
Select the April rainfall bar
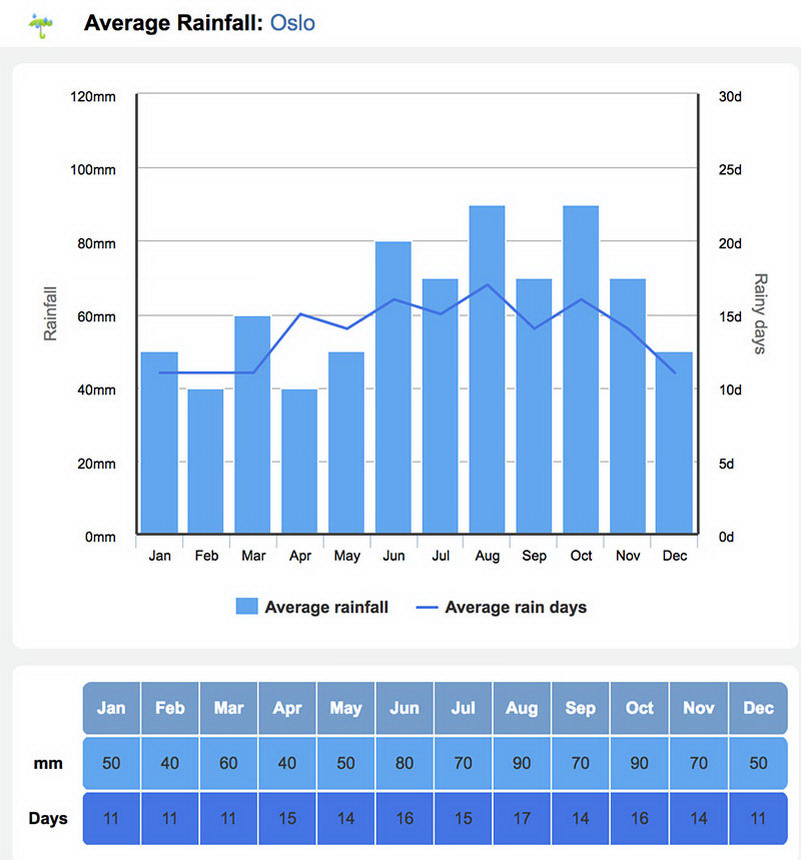click(300, 461)
